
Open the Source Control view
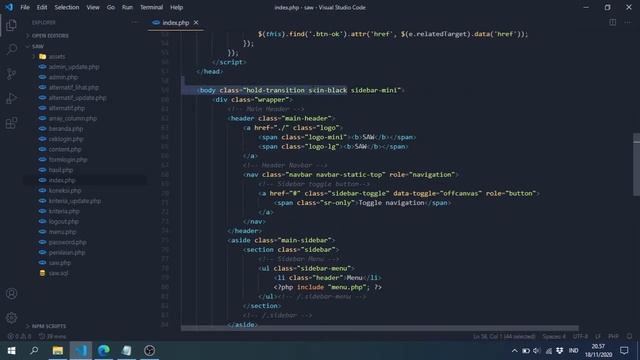[11, 74]
